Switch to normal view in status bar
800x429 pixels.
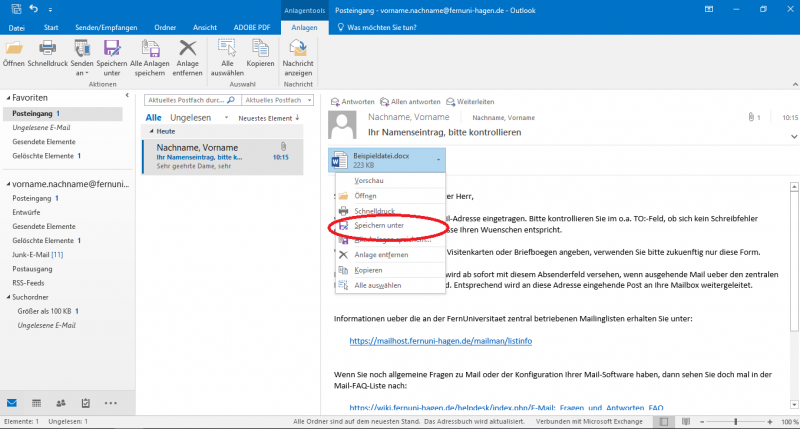[664, 422]
